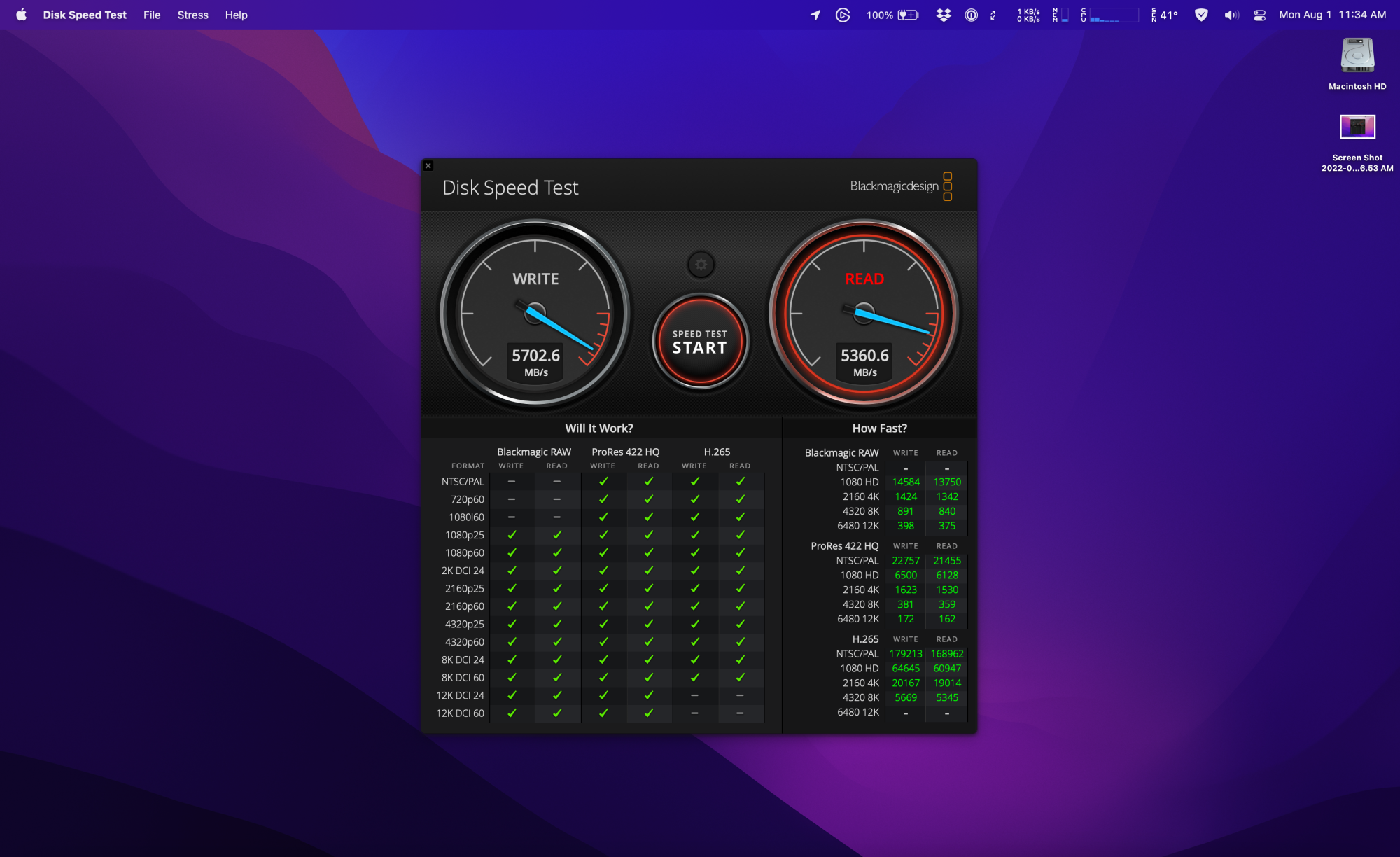Open the Stress menu
This screenshot has height=857, width=1400.
point(192,15)
